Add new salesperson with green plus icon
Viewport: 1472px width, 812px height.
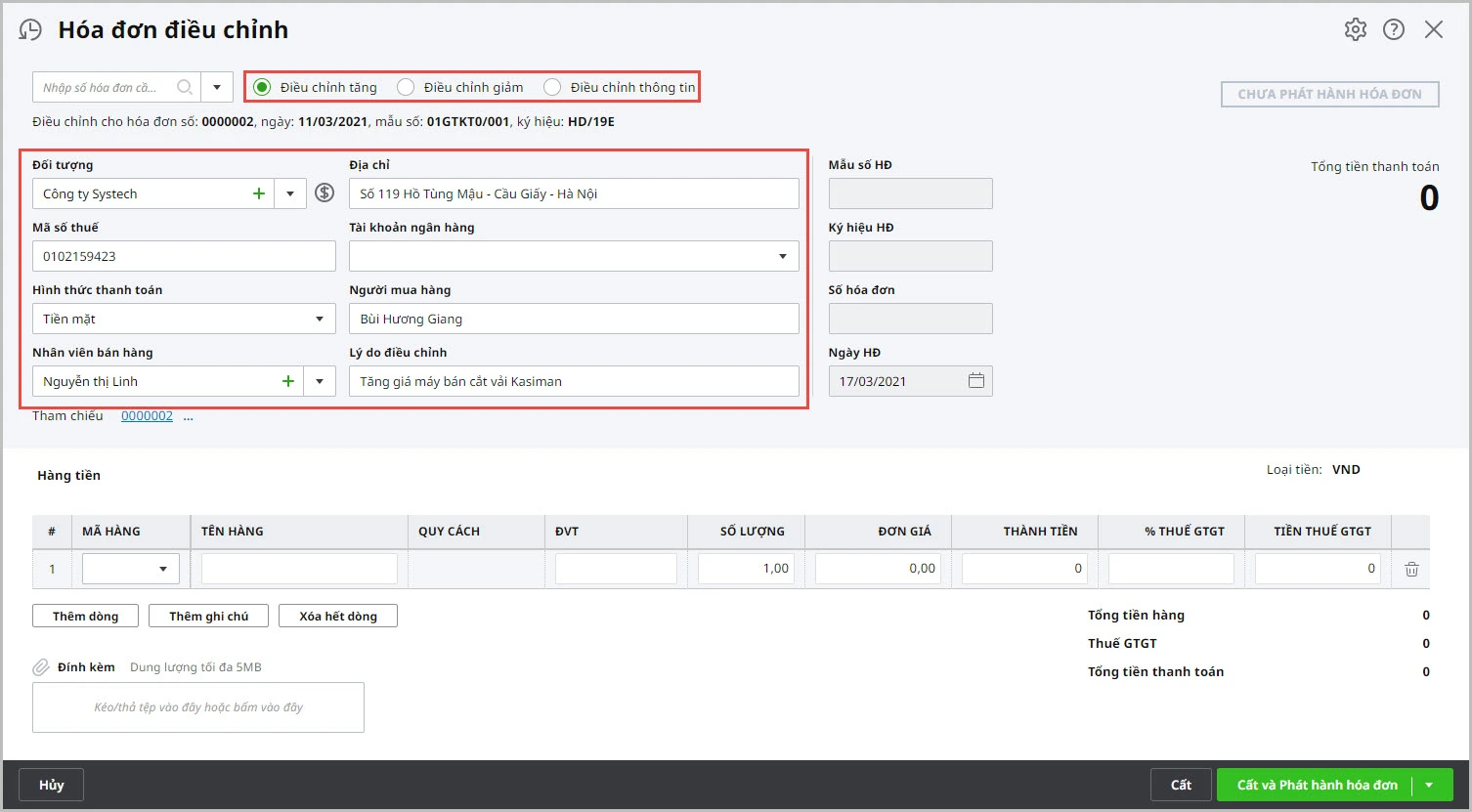point(288,381)
